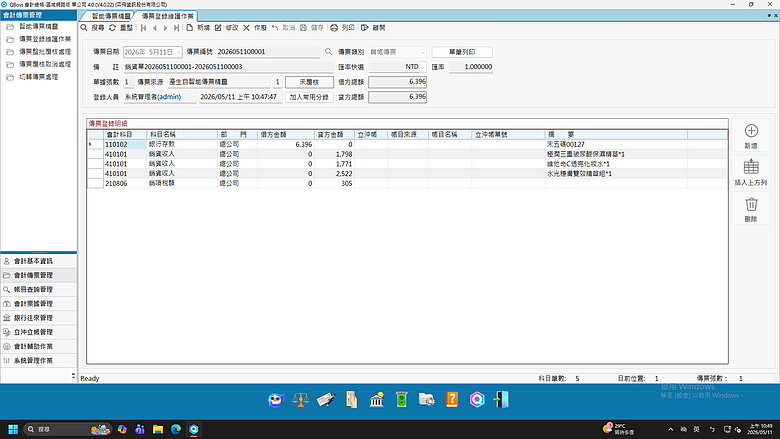Click the 離開 exit toolbar icon
The width and height of the screenshot is (780, 439).
point(365,28)
